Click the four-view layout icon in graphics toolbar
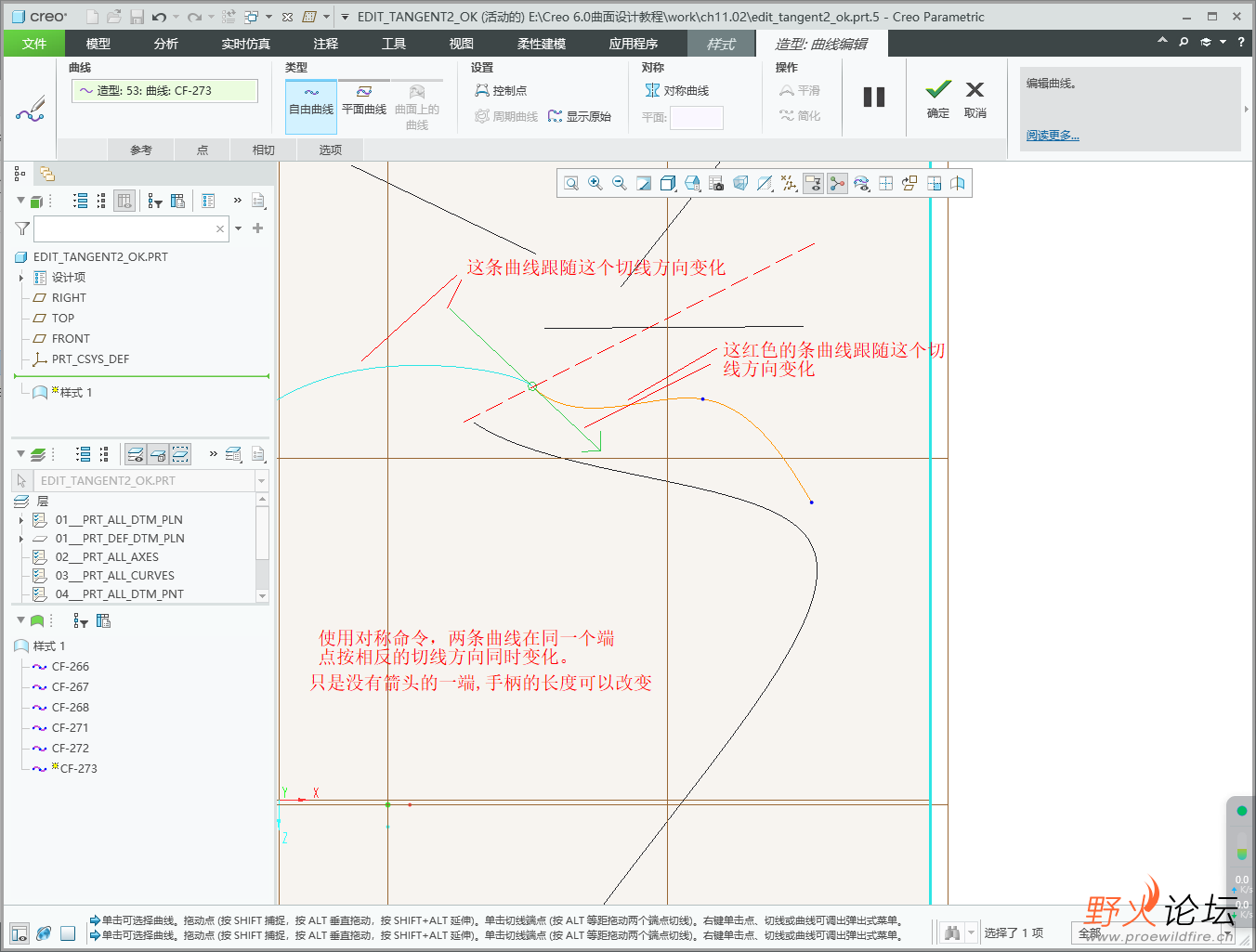 point(885,184)
